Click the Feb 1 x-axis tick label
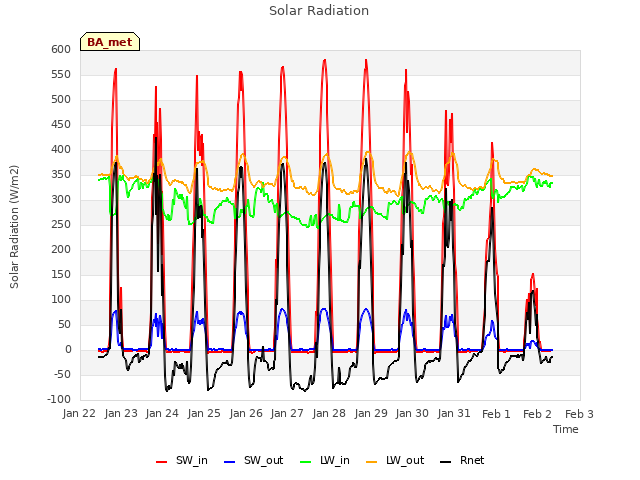Viewport: 640px width, 480px height. [x=496, y=414]
